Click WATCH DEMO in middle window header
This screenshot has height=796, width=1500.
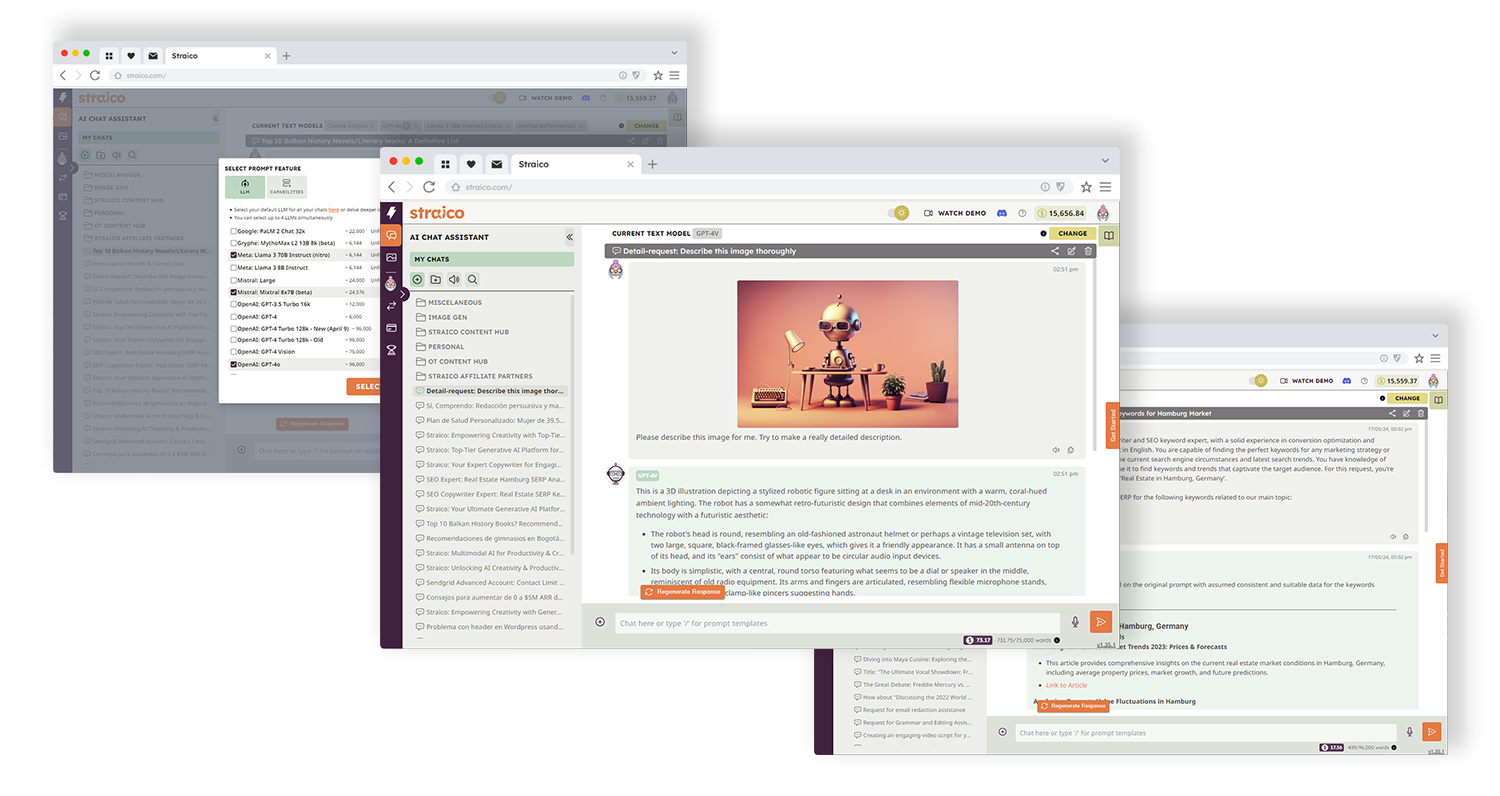[954, 213]
